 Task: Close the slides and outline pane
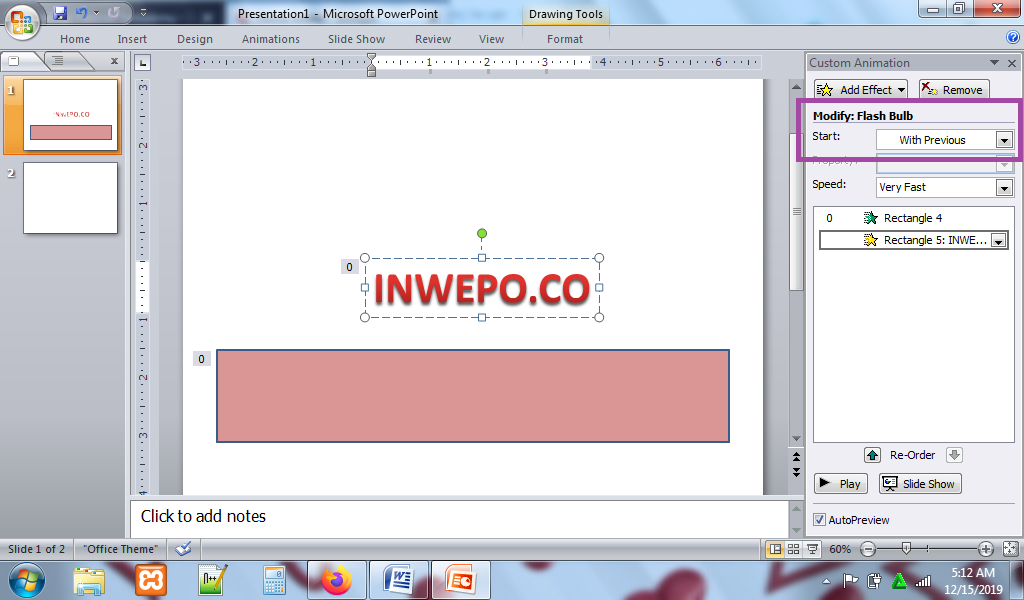pos(114,61)
